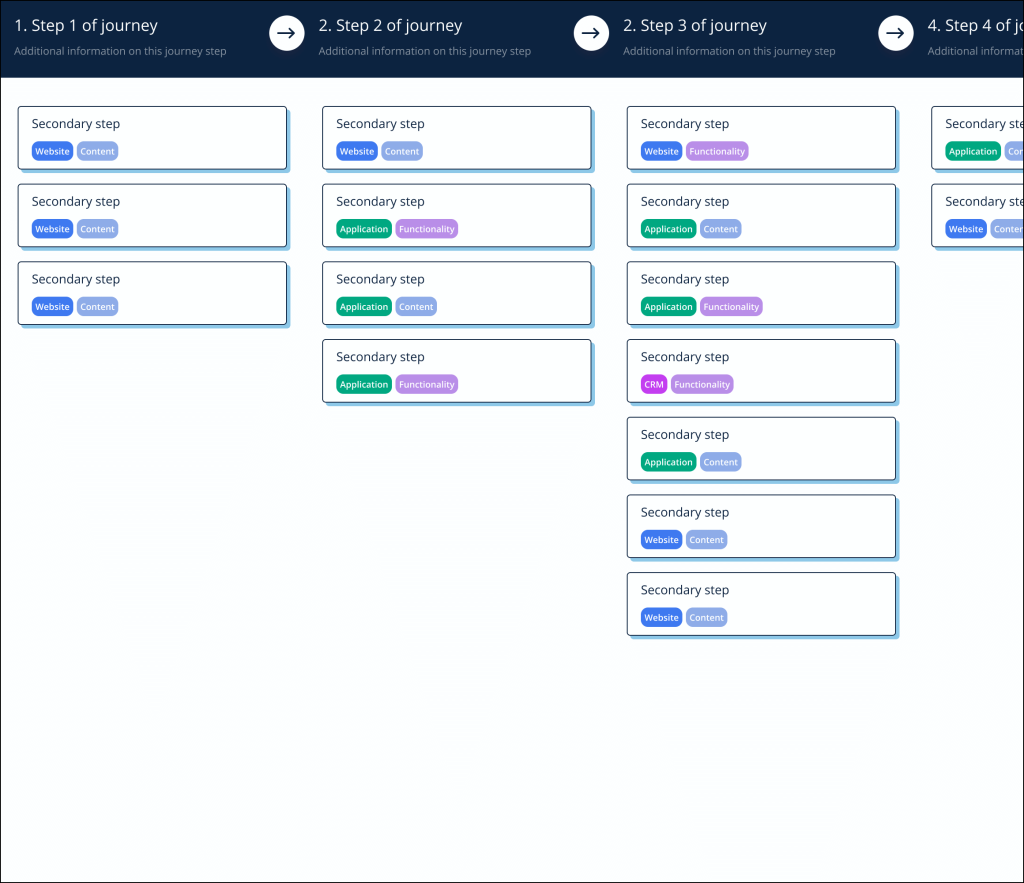Open the "1. Step 1 of journey" header
Image resolution: width=1024 pixels, height=883 pixels.
(86, 26)
